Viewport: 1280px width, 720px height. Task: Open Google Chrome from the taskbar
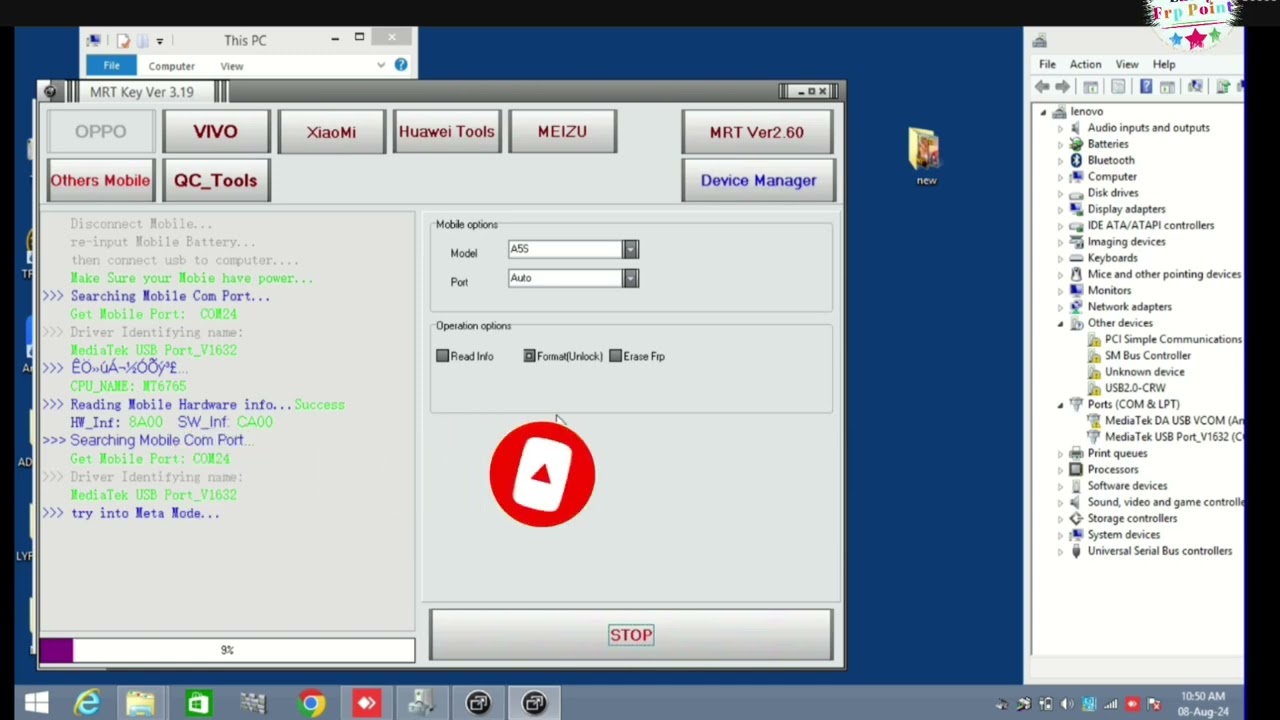[311, 704]
